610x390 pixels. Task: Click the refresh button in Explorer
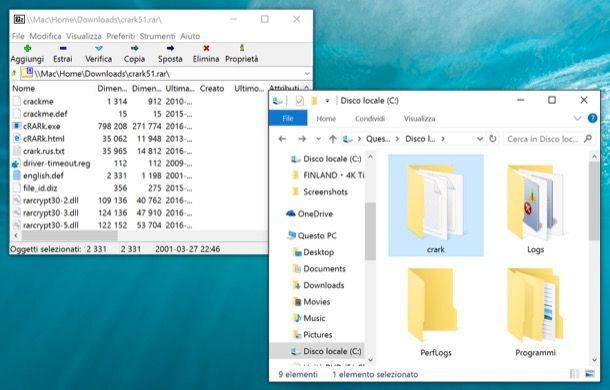point(493,139)
